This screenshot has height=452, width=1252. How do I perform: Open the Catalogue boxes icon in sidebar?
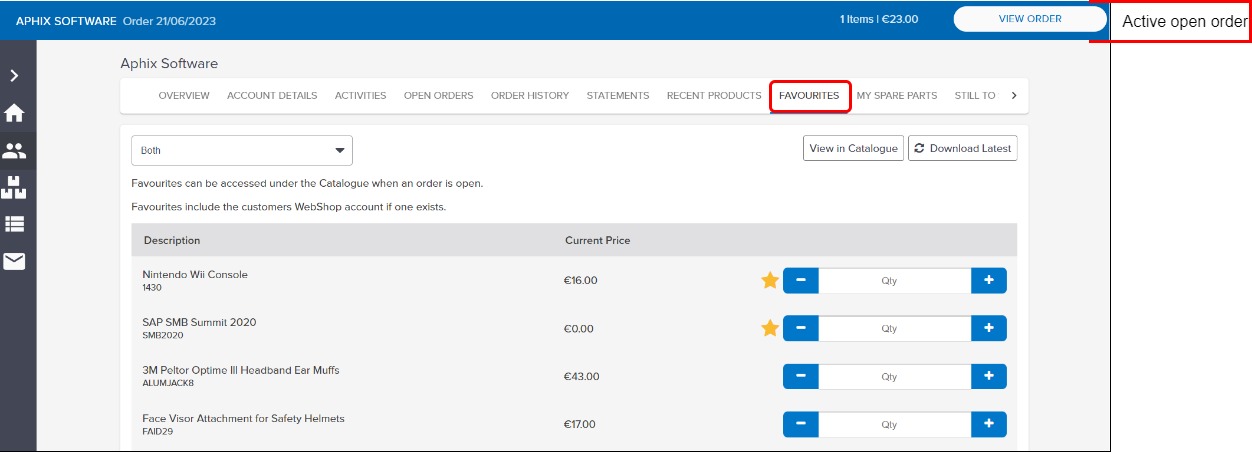15,187
